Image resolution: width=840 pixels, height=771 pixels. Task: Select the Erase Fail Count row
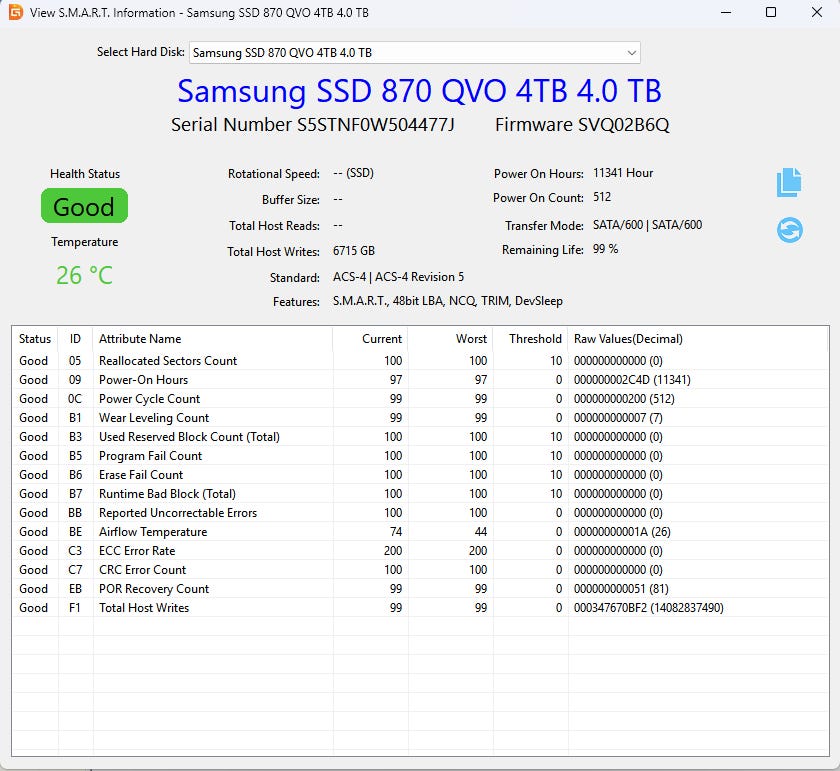[x=420, y=475]
